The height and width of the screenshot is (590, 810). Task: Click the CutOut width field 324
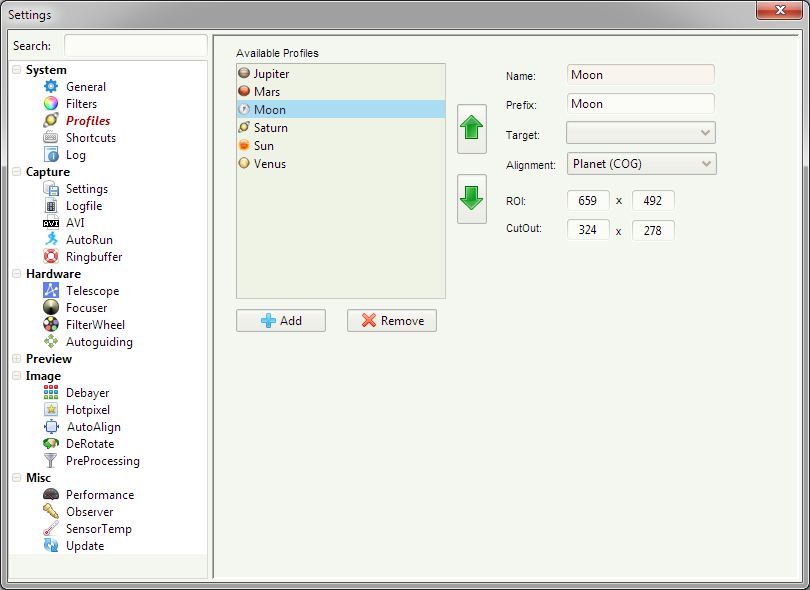(588, 230)
